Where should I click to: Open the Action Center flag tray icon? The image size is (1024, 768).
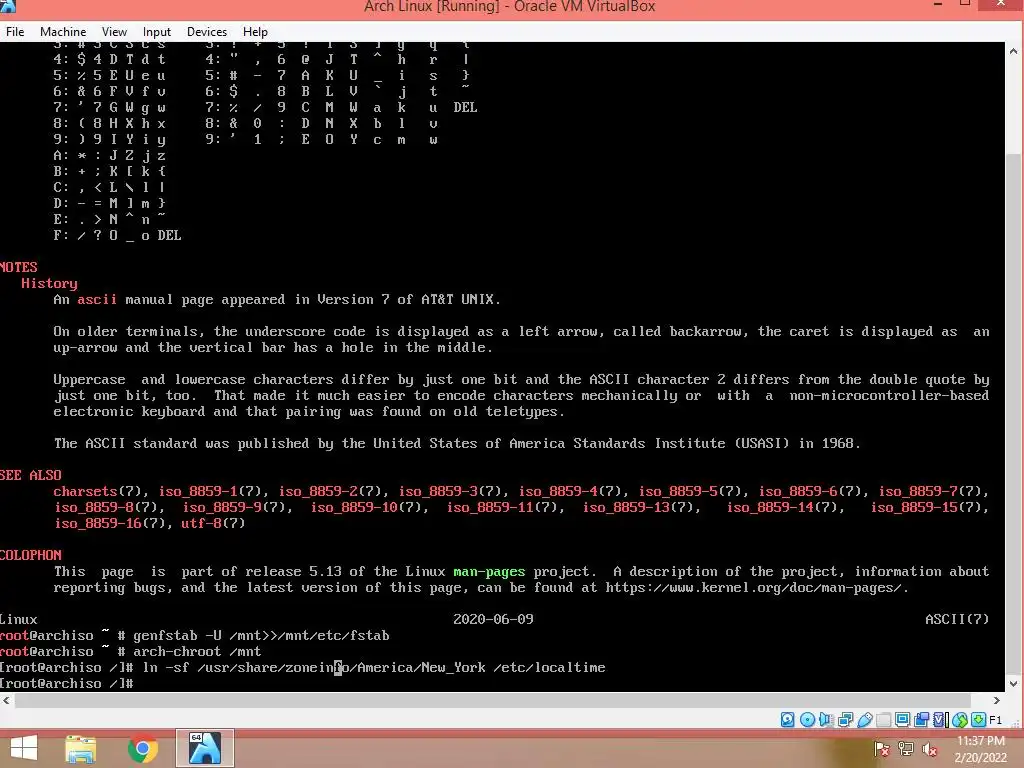click(882, 749)
